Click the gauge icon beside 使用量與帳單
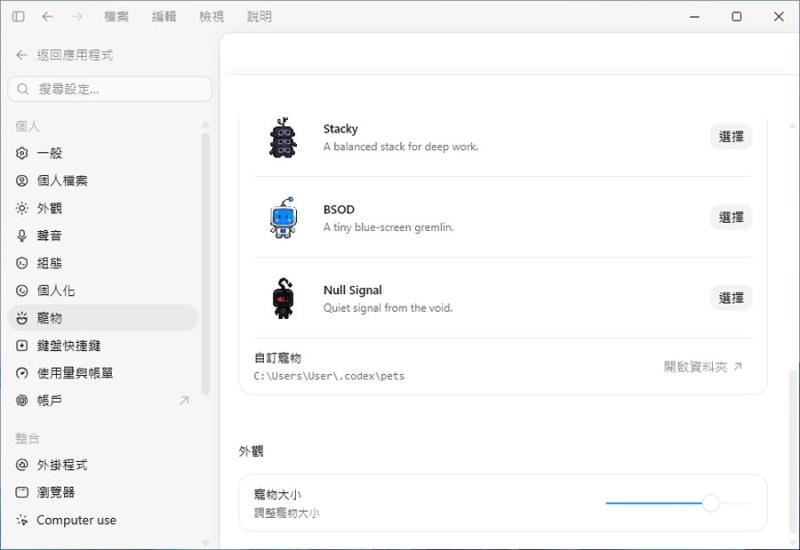Image resolution: width=800 pixels, height=550 pixels. point(22,373)
